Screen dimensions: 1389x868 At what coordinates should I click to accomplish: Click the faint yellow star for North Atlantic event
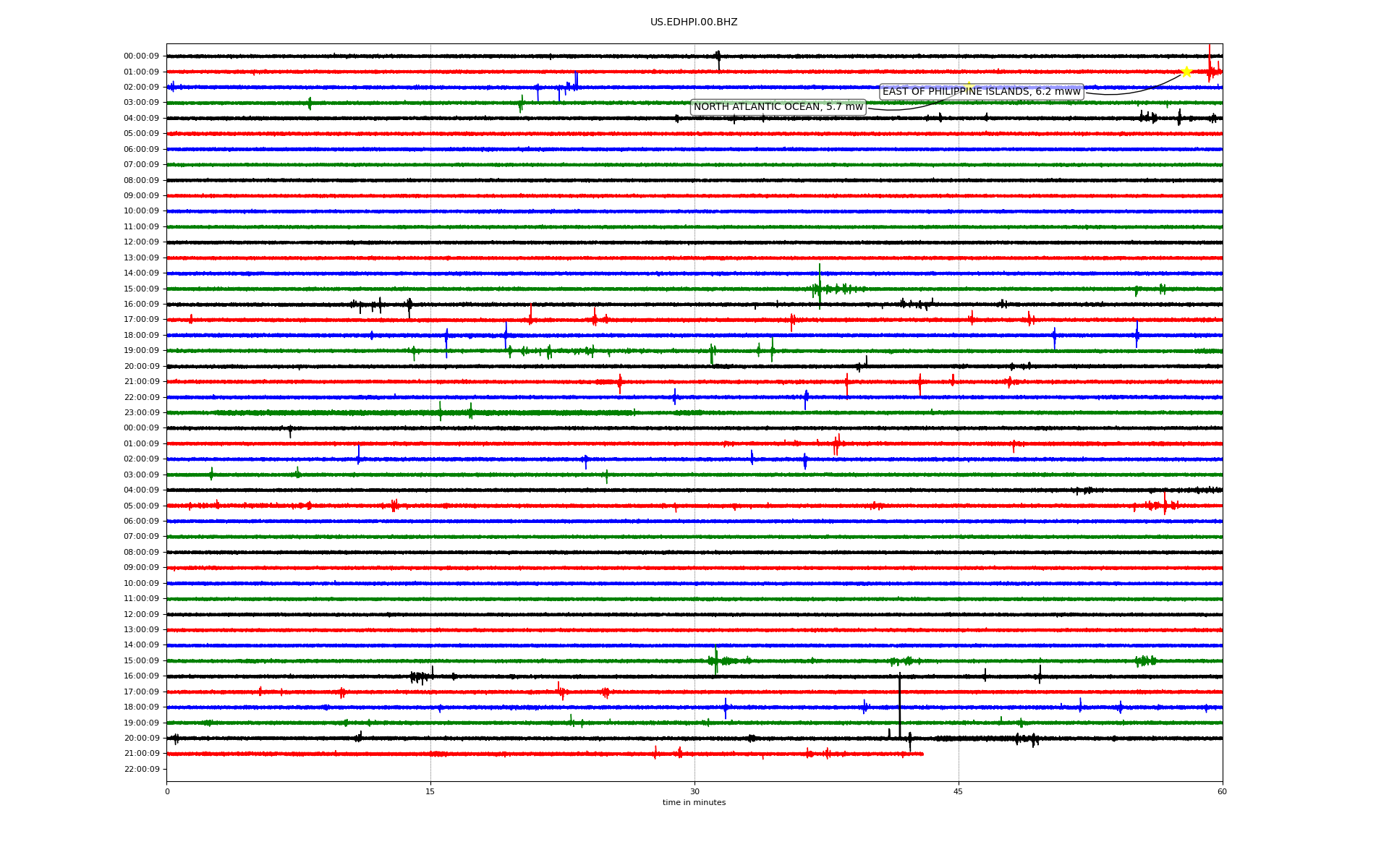click(x=968, y=87)
